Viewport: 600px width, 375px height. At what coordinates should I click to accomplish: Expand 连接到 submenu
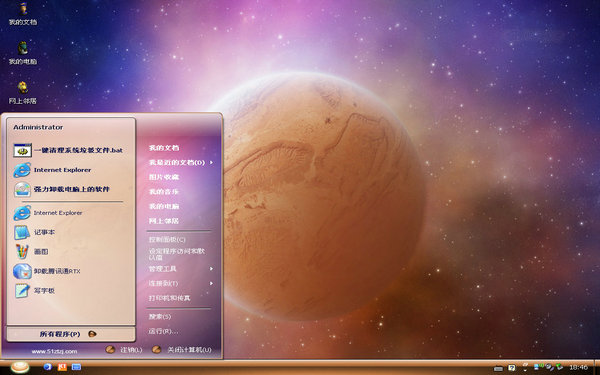point(181,284)
